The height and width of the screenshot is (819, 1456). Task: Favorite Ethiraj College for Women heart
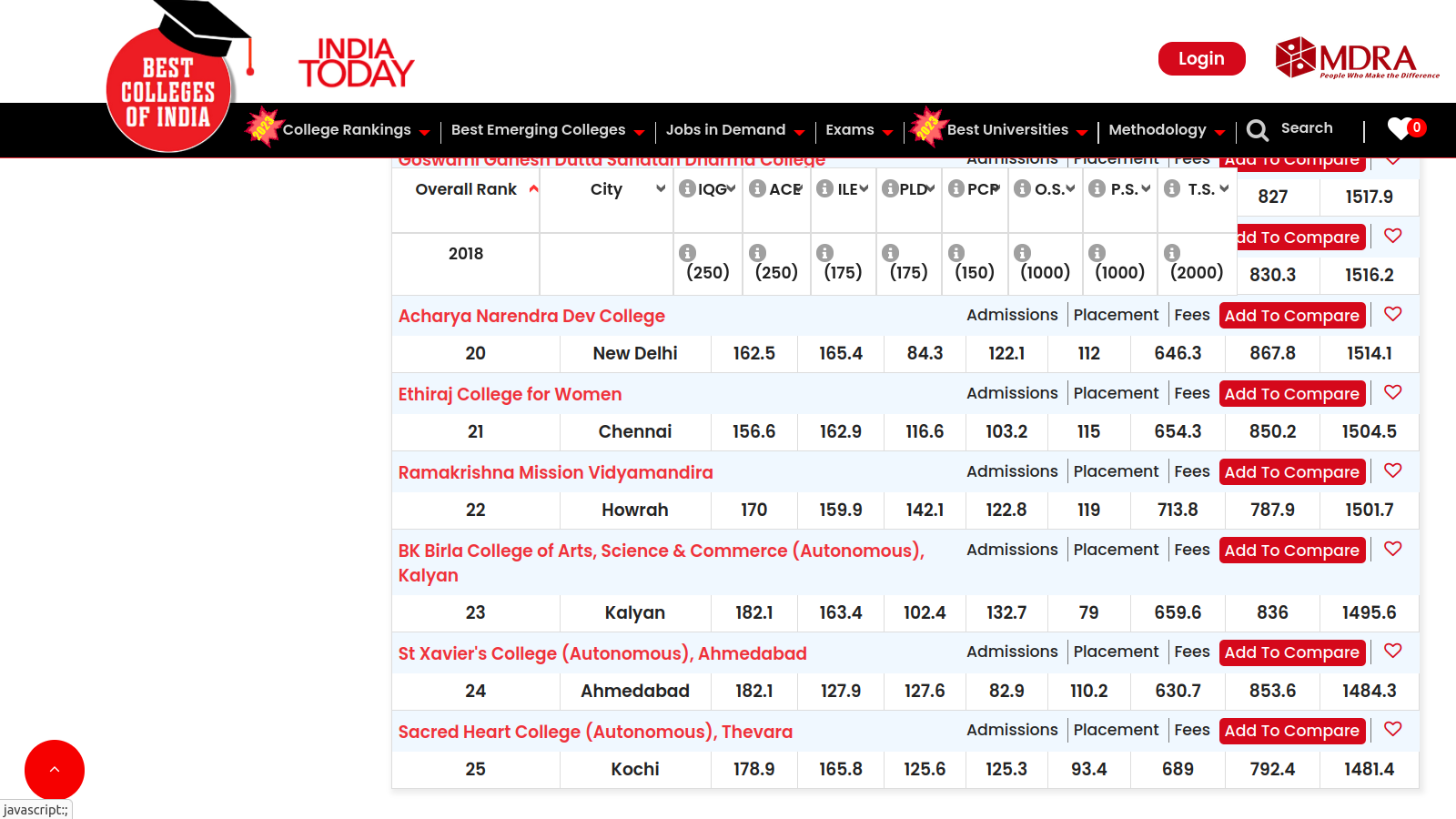click(x=1393, y=392)
